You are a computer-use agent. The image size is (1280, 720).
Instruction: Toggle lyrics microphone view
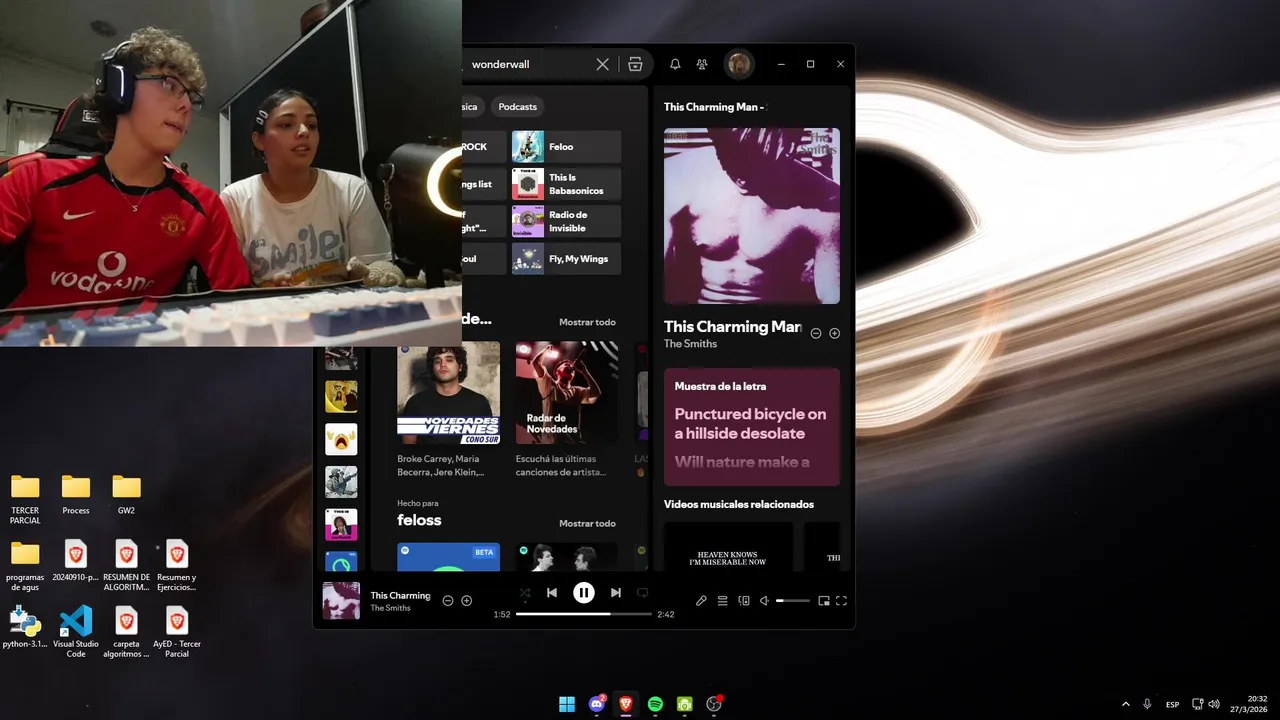coord(701,601)
